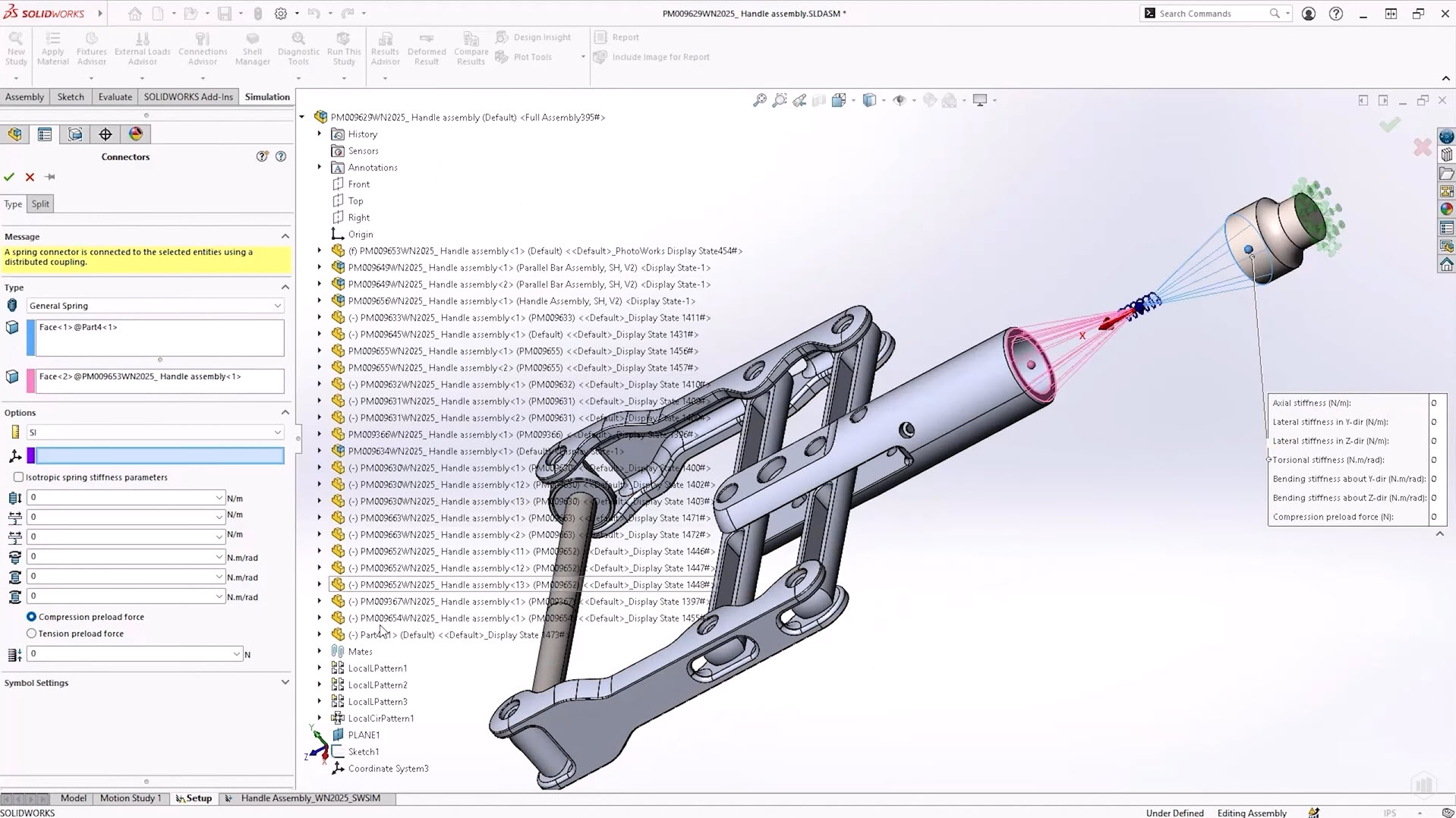Cancel the connector with red X icon

(30, 177)
